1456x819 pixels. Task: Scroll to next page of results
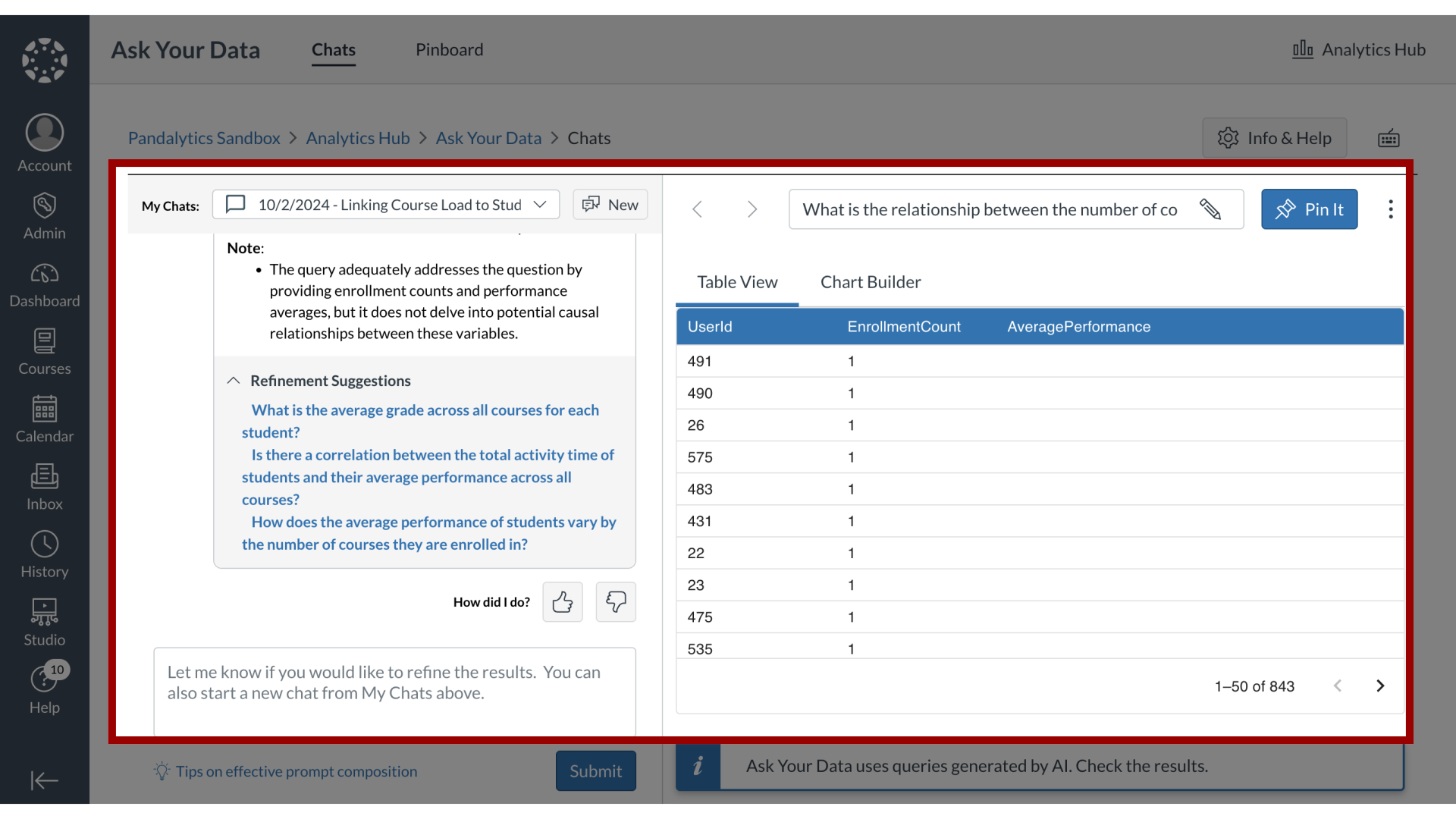point(1381,685)
